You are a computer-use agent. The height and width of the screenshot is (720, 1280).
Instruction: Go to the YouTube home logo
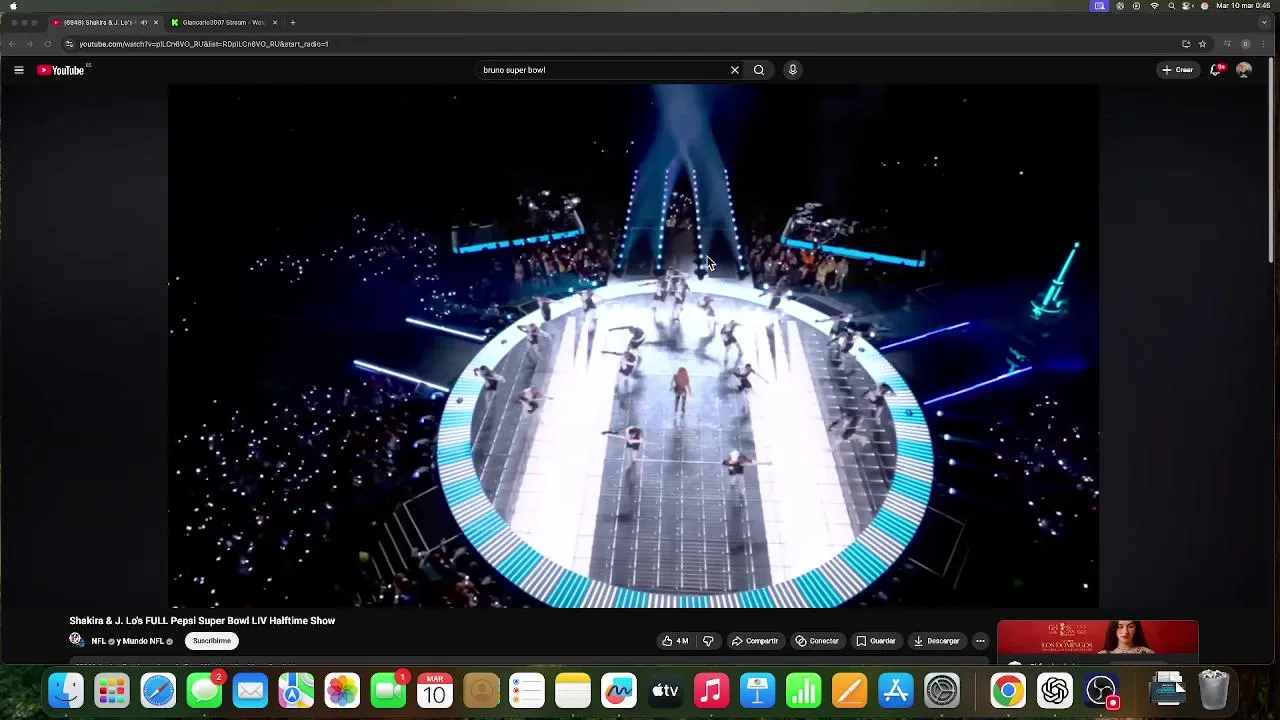click(x=61, y=70)
